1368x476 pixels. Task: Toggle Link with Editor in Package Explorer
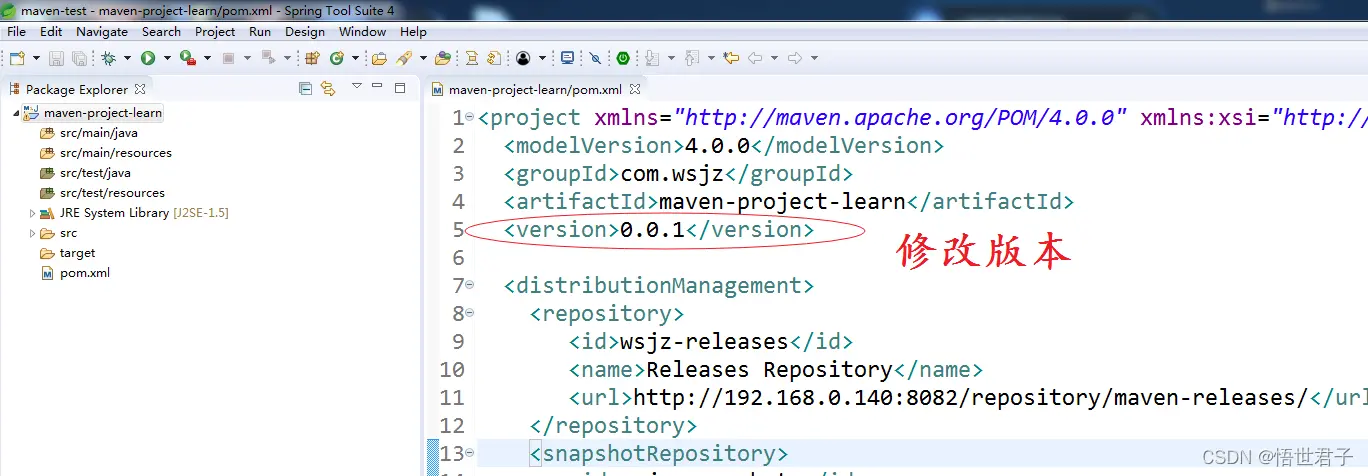click(327, 89)
